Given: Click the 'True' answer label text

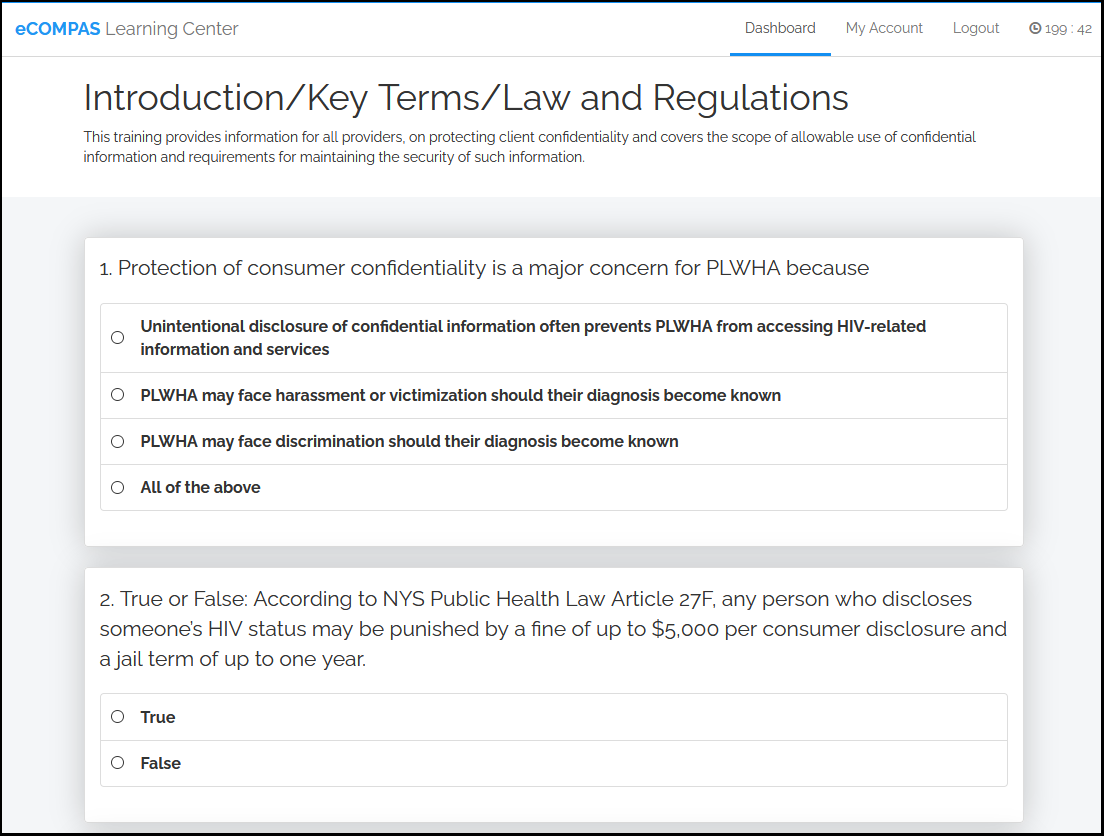Looking at the screenshot, I should [x=158, y=717].
